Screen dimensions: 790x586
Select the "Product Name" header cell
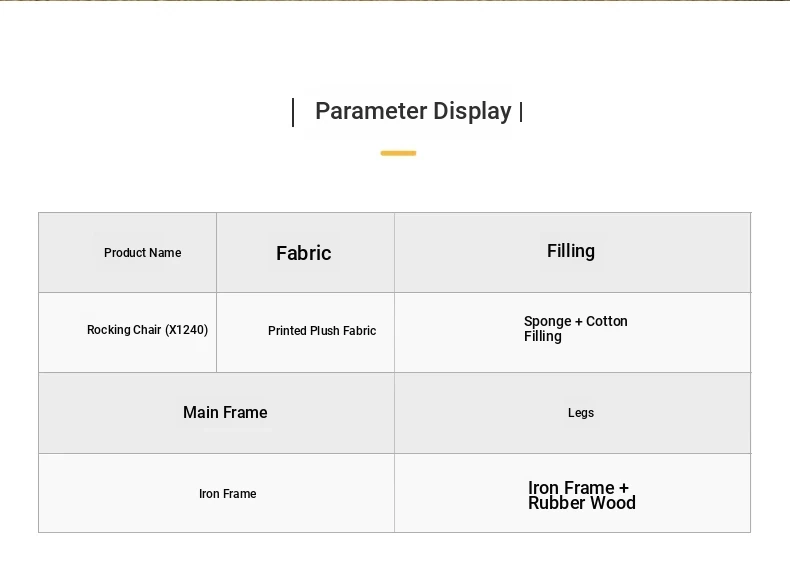143,253
